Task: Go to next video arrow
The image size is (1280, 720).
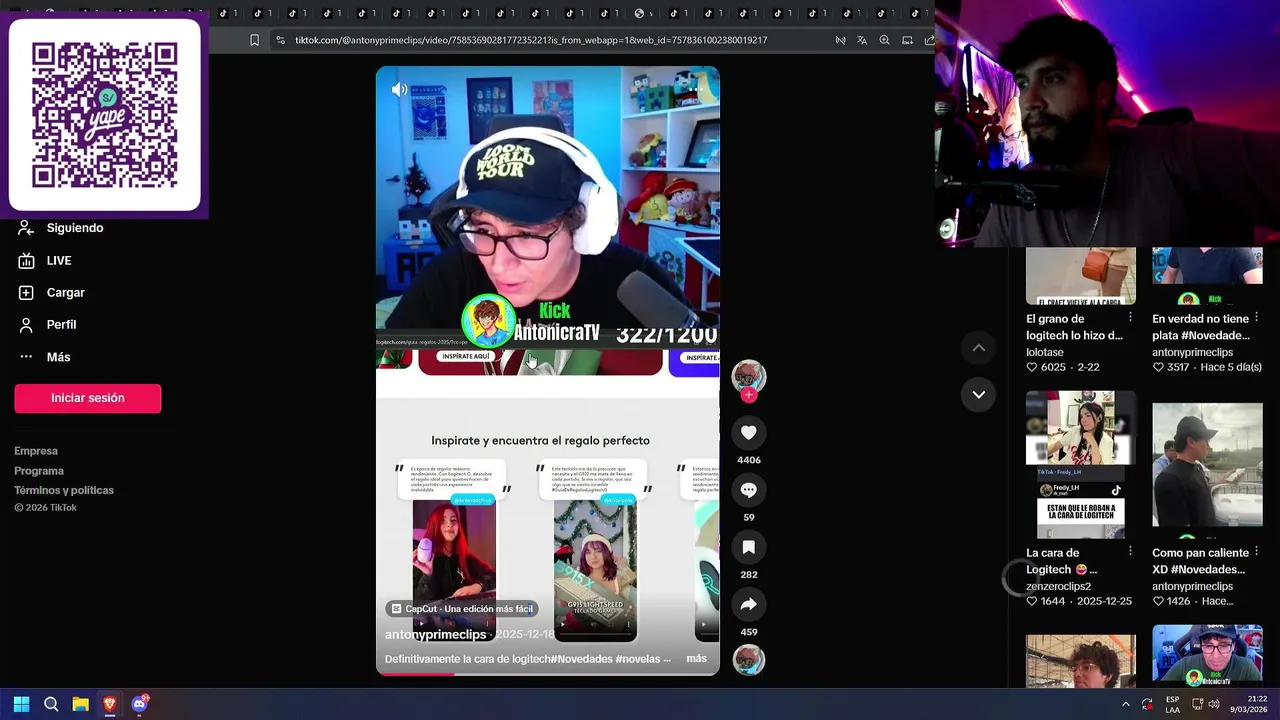Action: (979, 394)
